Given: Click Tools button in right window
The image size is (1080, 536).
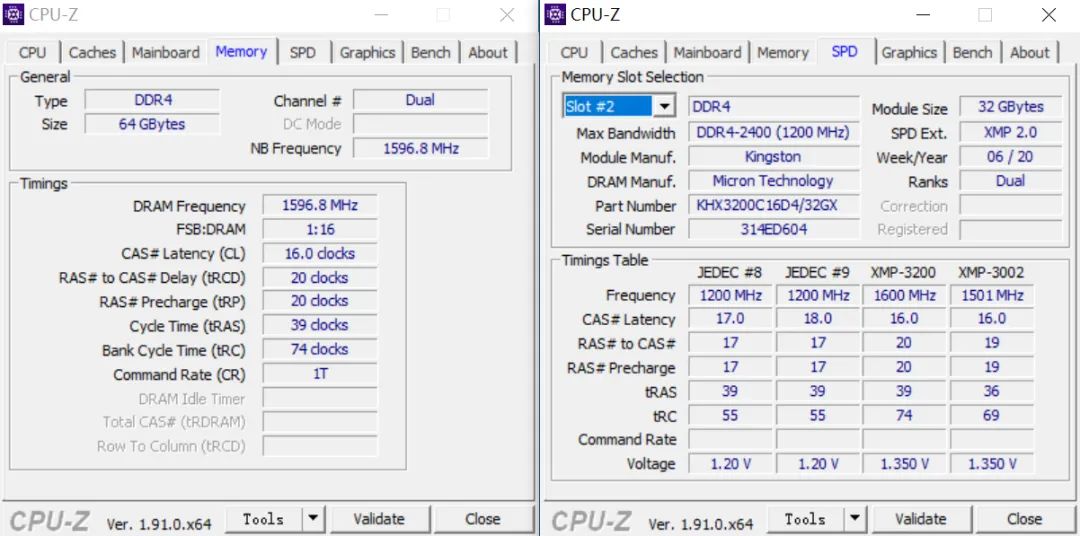Looking at the screenshot, I should tap(804, 519).
